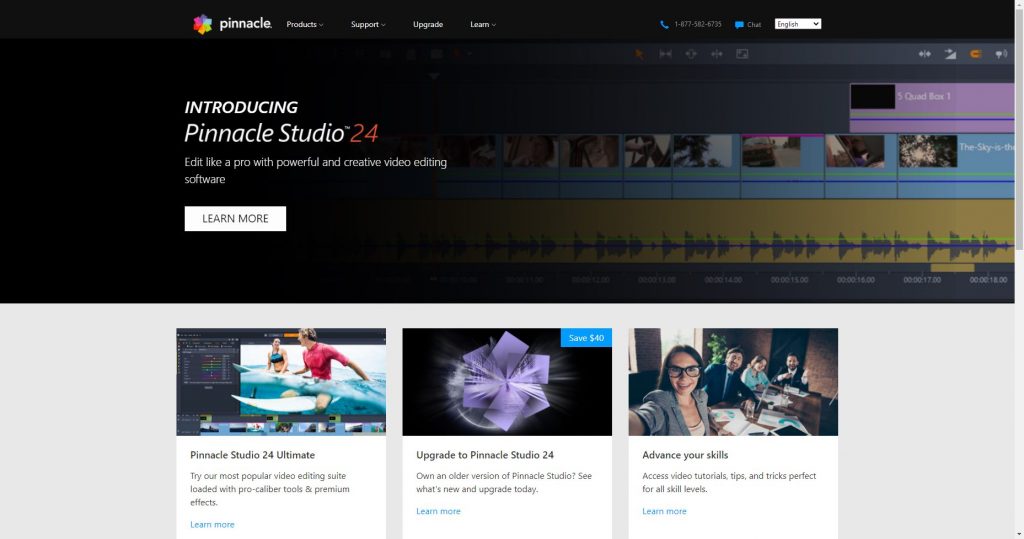This screenshot has height=539, width=1024.
Task: Click the LEARN MORE button
Action: click(235, 218)
